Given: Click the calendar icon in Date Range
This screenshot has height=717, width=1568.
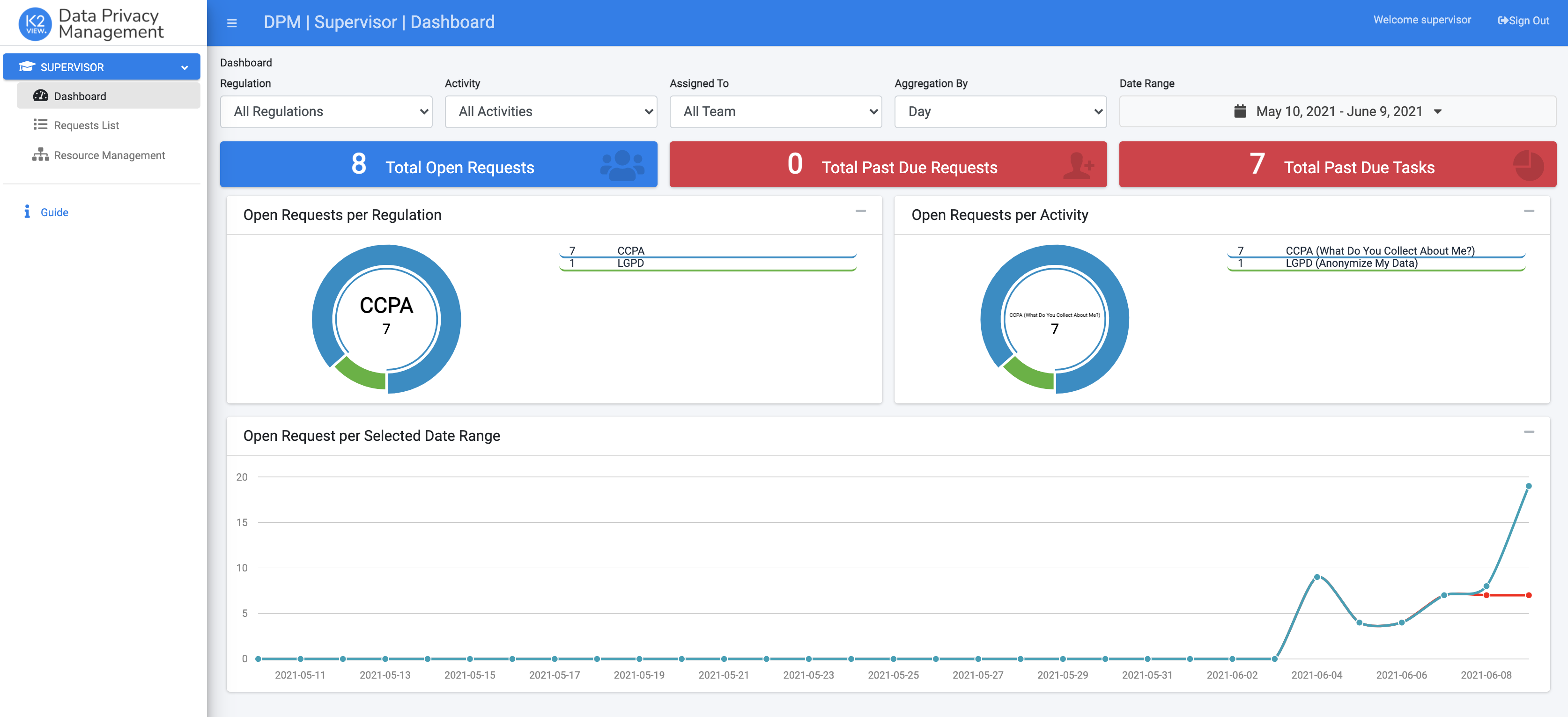Looking at the screenshot, I should pyautogui.click(x=1240, y=111).
